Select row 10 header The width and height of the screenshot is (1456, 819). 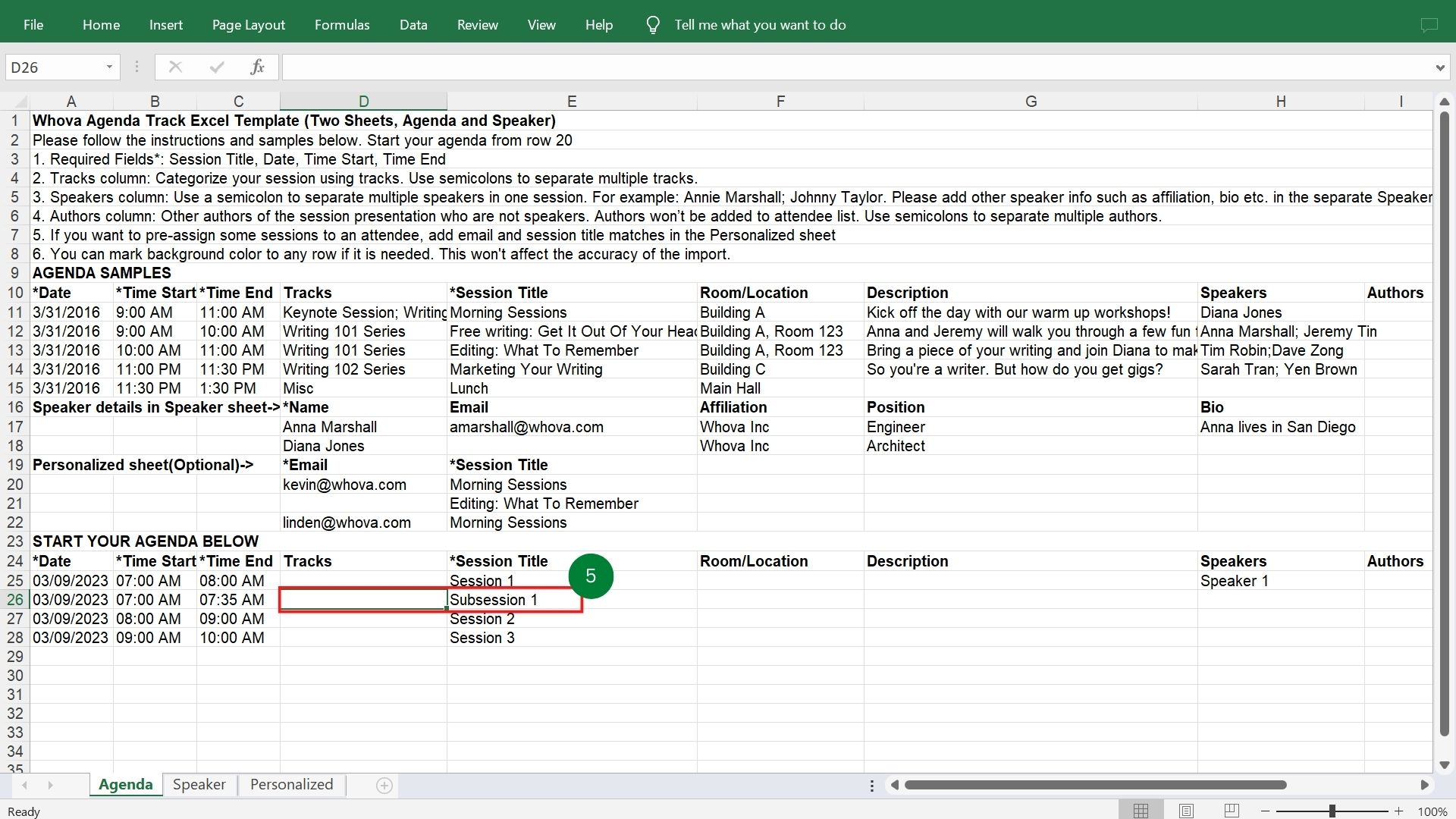(x=15, y=293)
